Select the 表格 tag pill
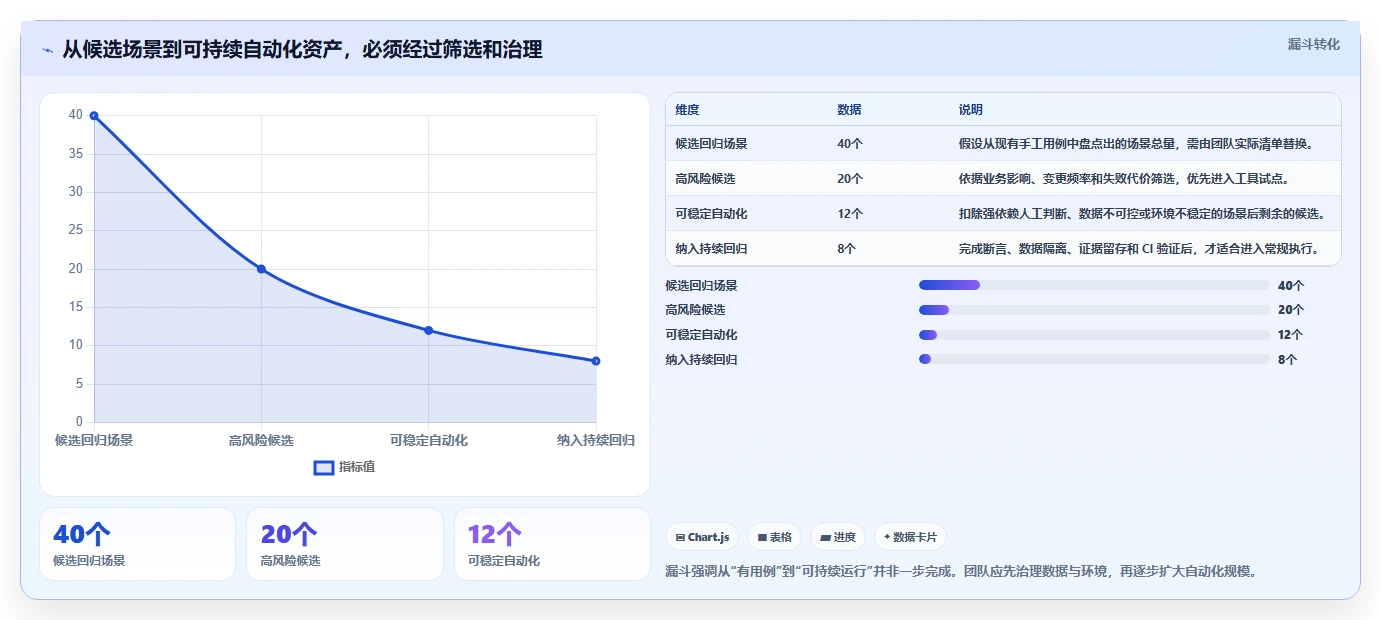The width and height of the screenshot is (1381, 620). coord(775,537)
